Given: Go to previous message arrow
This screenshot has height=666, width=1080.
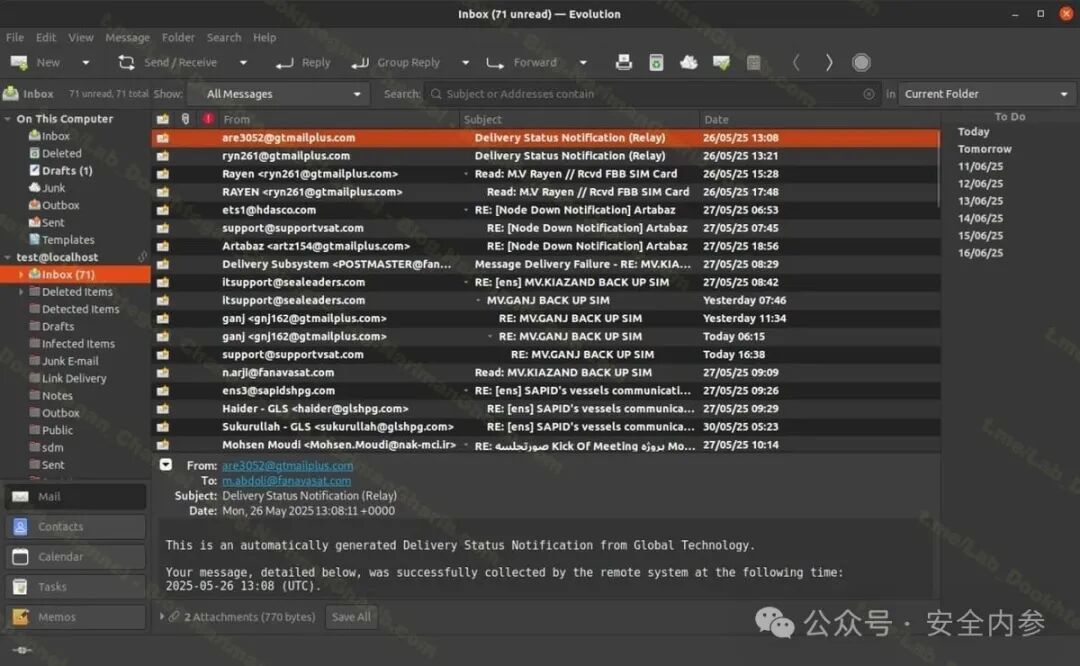Looking at the screenshot, I should (796, 63).
